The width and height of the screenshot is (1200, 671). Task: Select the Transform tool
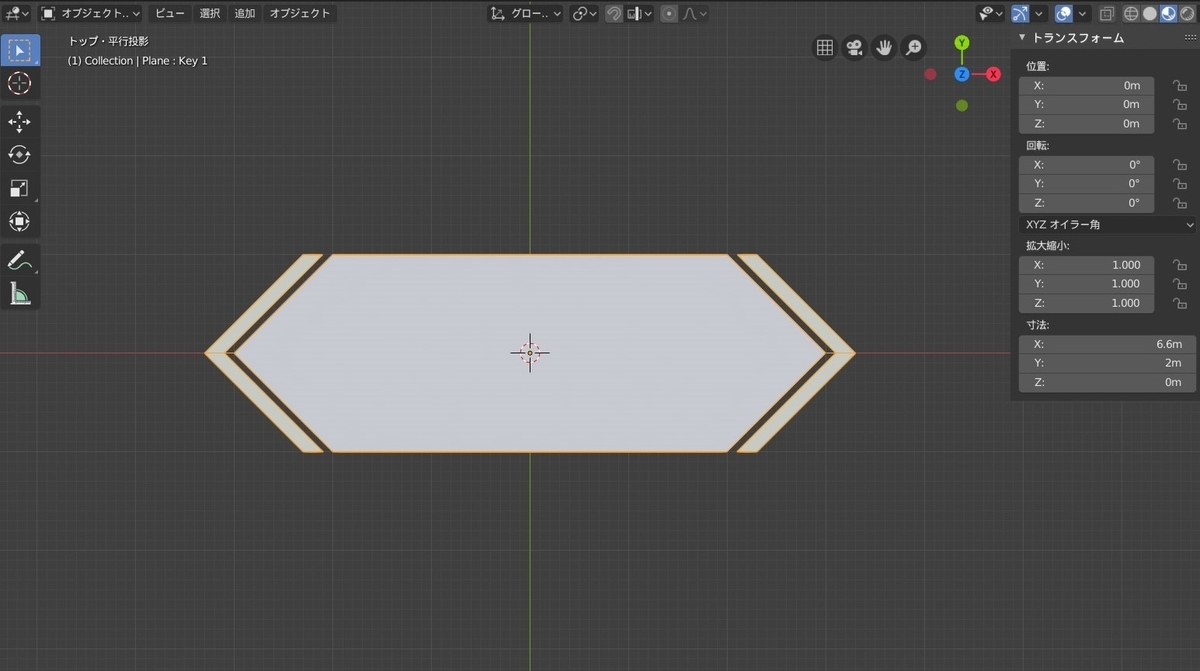point(20,221)
